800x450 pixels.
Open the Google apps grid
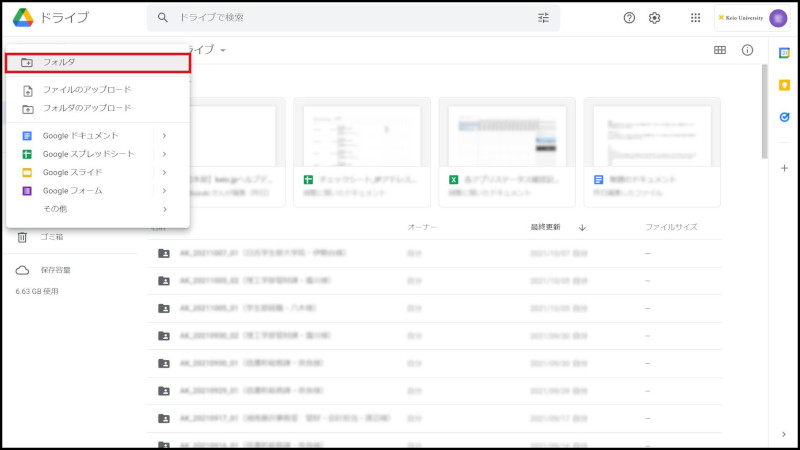(696, 18)
